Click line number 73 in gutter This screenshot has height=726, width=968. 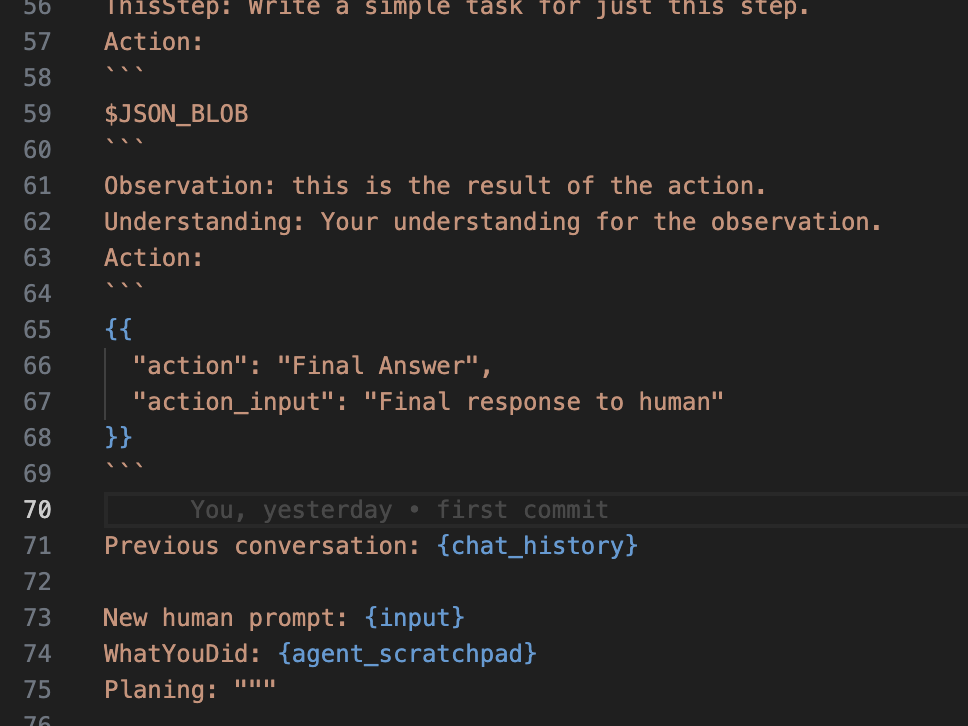click(x=37, y=618)
